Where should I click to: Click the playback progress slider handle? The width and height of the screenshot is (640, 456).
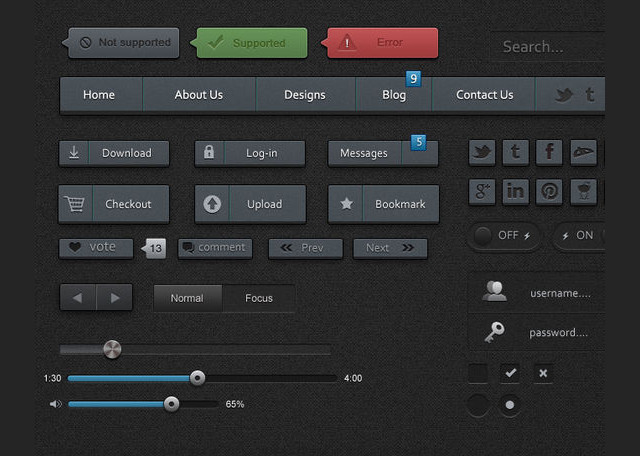pyautogui.click(x=198, y=378)
